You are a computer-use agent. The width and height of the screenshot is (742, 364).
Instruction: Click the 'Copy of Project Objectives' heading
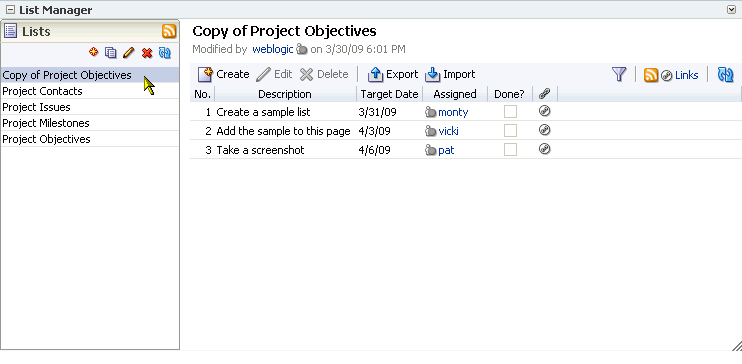point(284,31)
